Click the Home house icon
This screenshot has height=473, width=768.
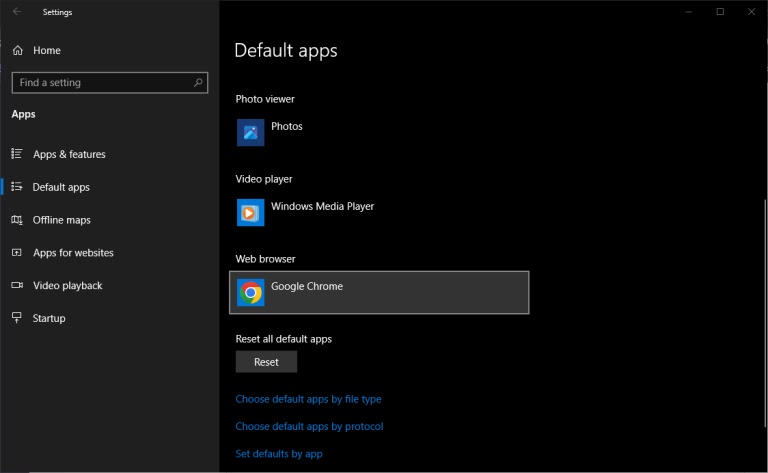pyautogui.click(x=18, y=50)
